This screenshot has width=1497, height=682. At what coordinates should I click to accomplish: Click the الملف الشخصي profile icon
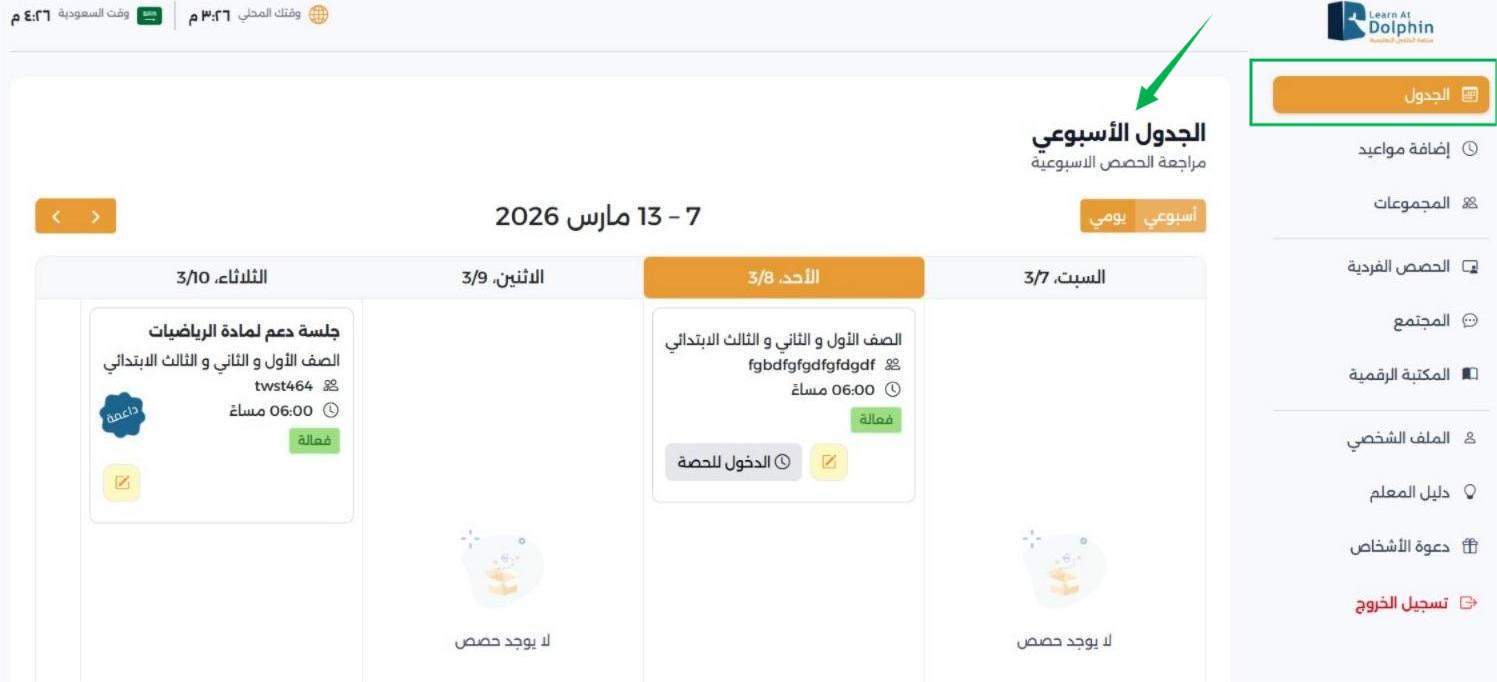[x=1469, y=438]
